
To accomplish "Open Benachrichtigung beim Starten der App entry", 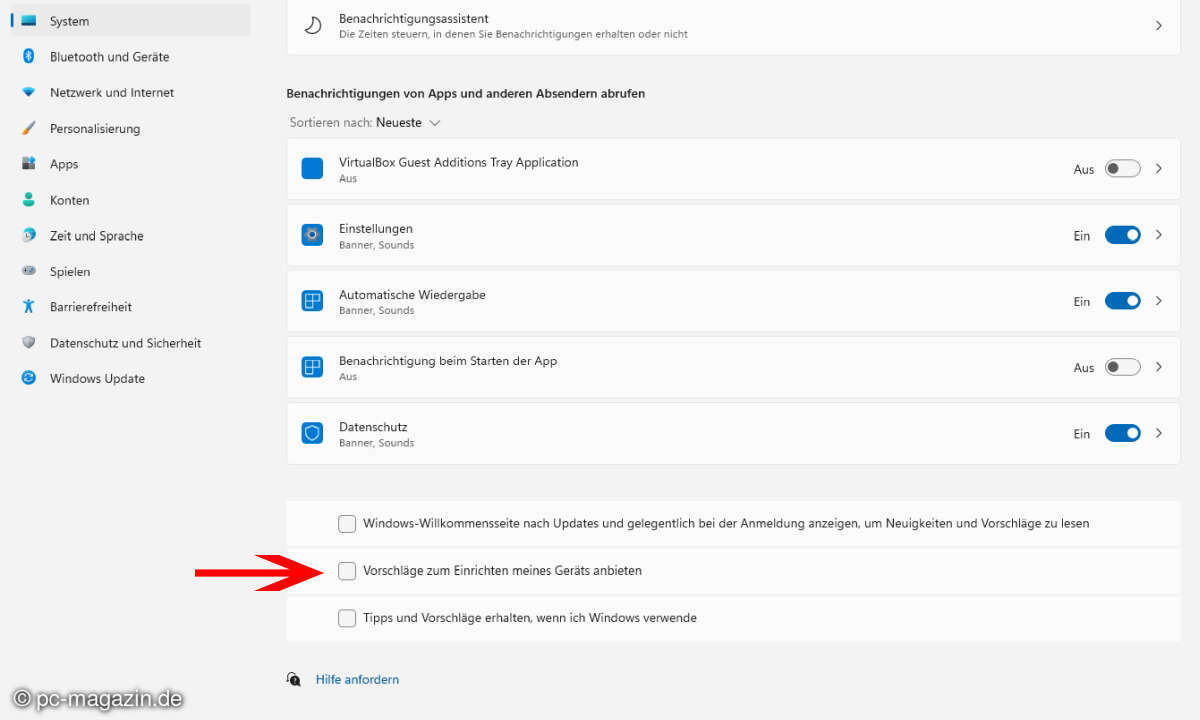I will 733,367.
